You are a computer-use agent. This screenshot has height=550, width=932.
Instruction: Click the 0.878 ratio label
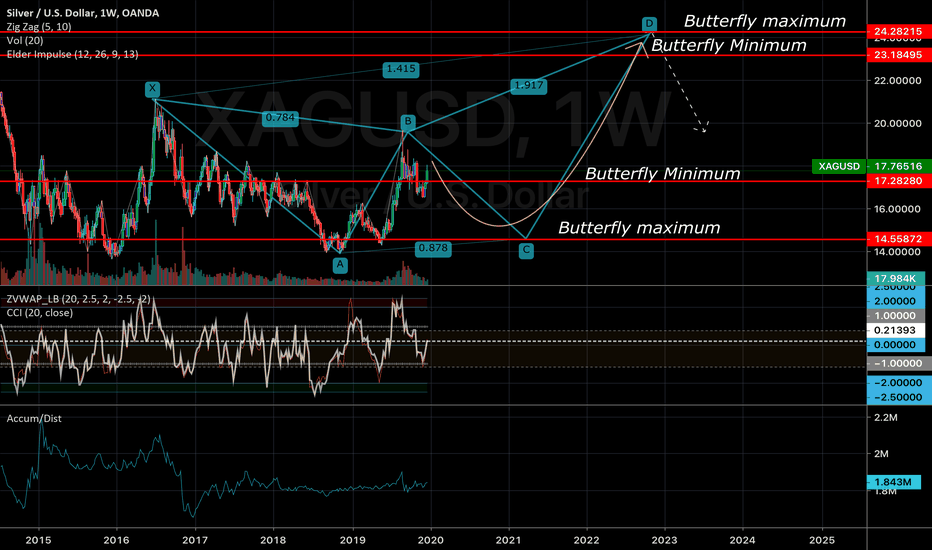pos(433,248)
